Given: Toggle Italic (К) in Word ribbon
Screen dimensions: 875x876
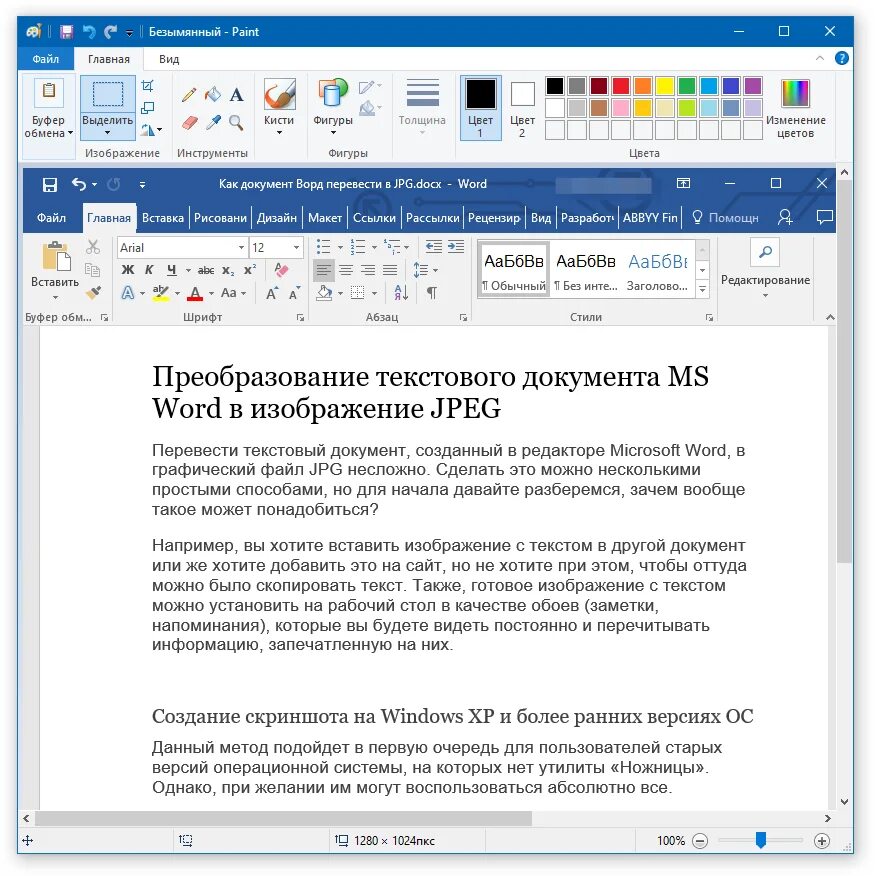Looking at the screenshot, I should coord(149,270).
